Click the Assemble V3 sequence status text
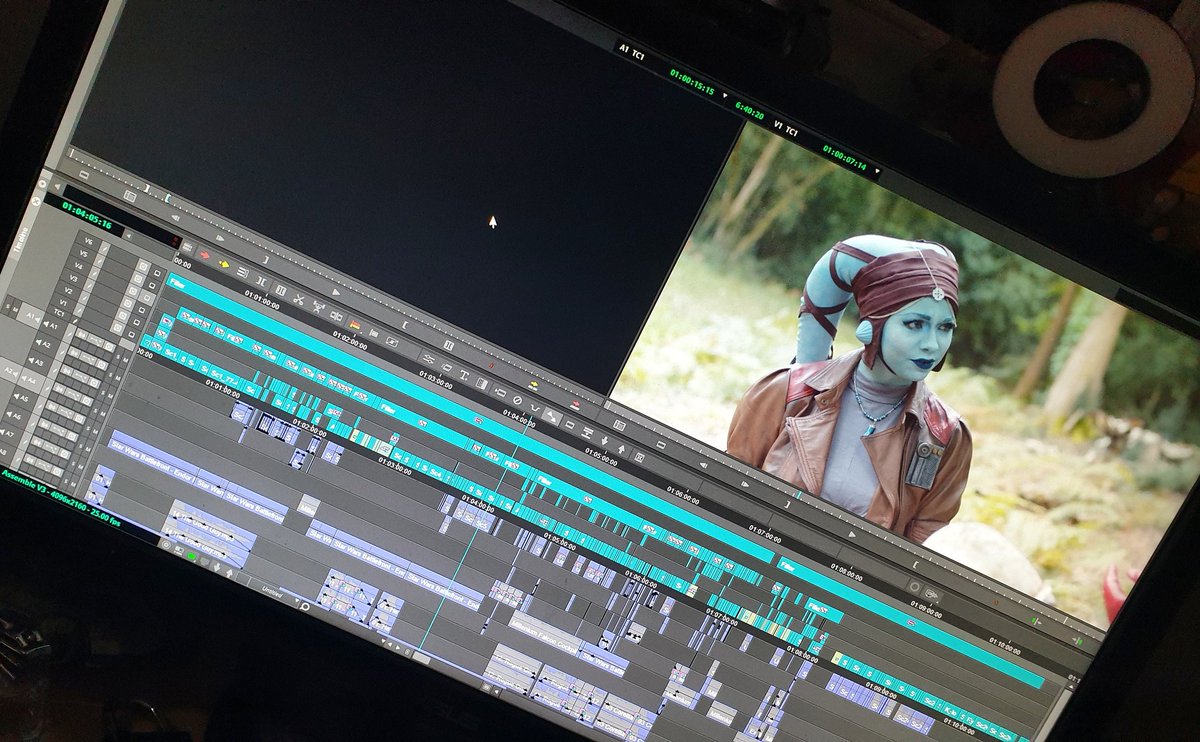This screenshot has height=742, width=1200. [62, 500]
